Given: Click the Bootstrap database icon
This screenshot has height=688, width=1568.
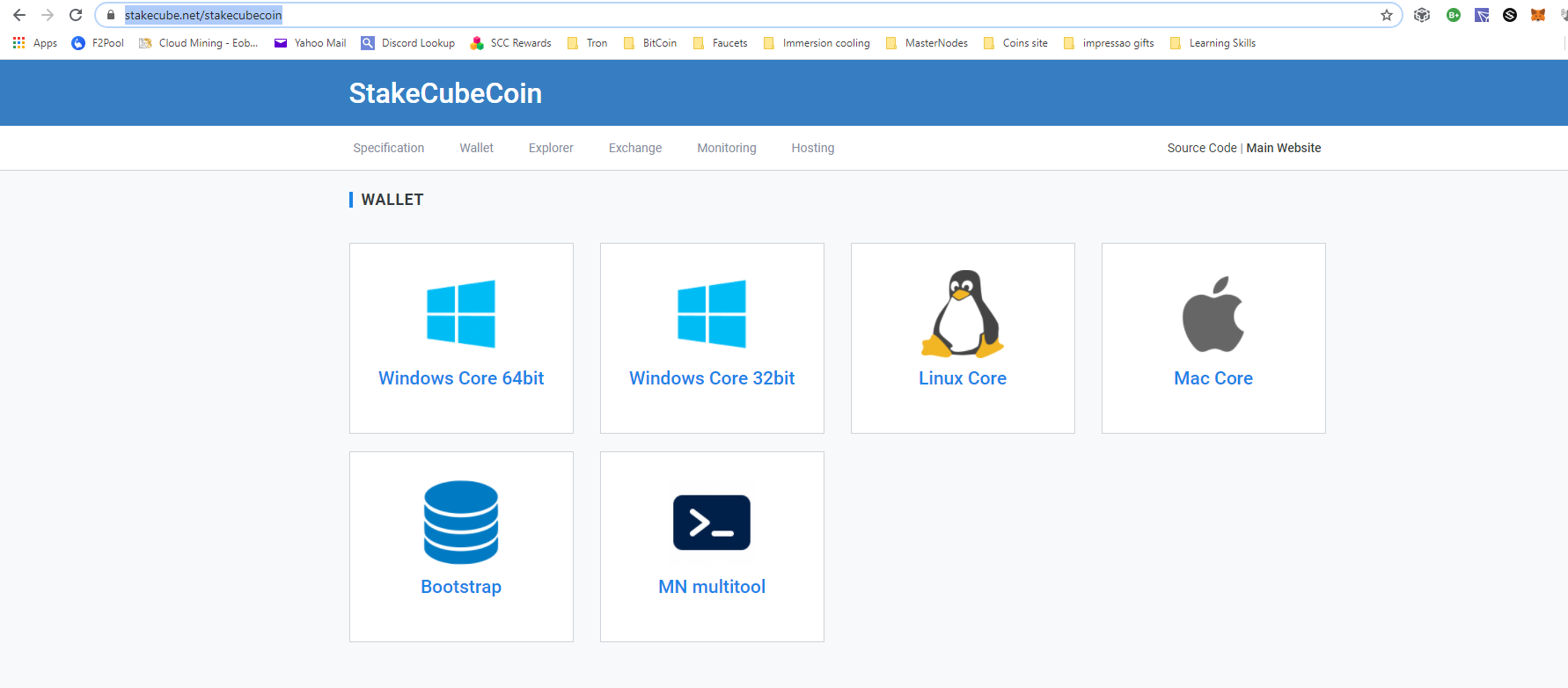Looking at the screenshot, I should 461,522.
